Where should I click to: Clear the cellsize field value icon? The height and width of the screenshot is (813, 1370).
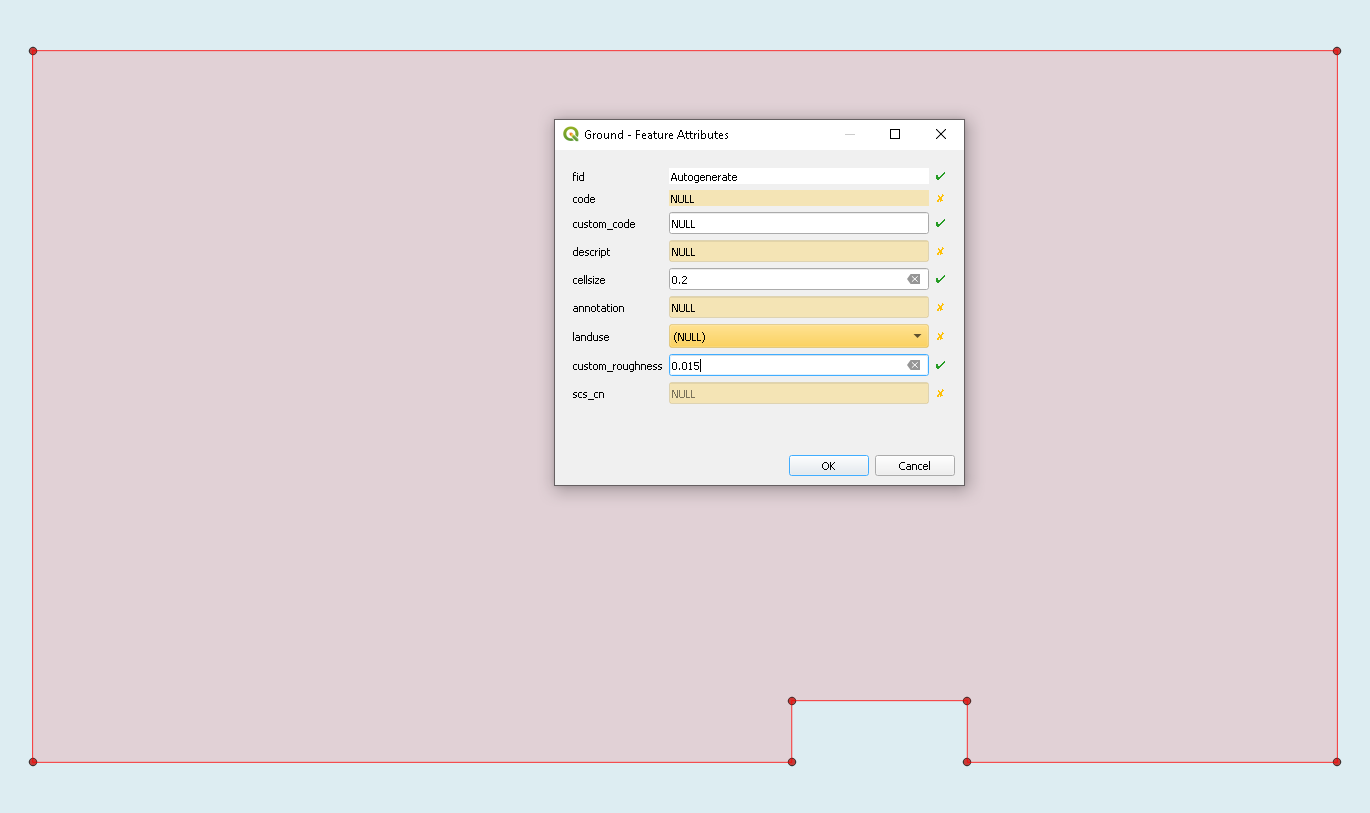click(x=913, y=280)
